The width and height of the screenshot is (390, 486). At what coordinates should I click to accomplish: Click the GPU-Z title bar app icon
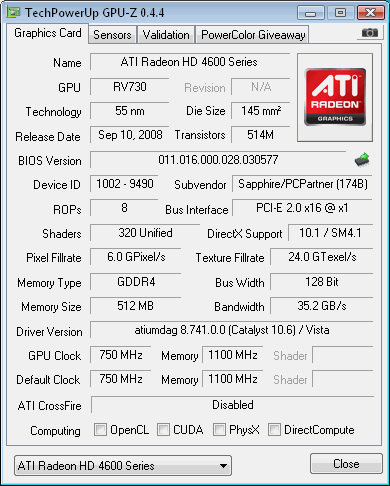pyautogui.click(x=14, y=12)
